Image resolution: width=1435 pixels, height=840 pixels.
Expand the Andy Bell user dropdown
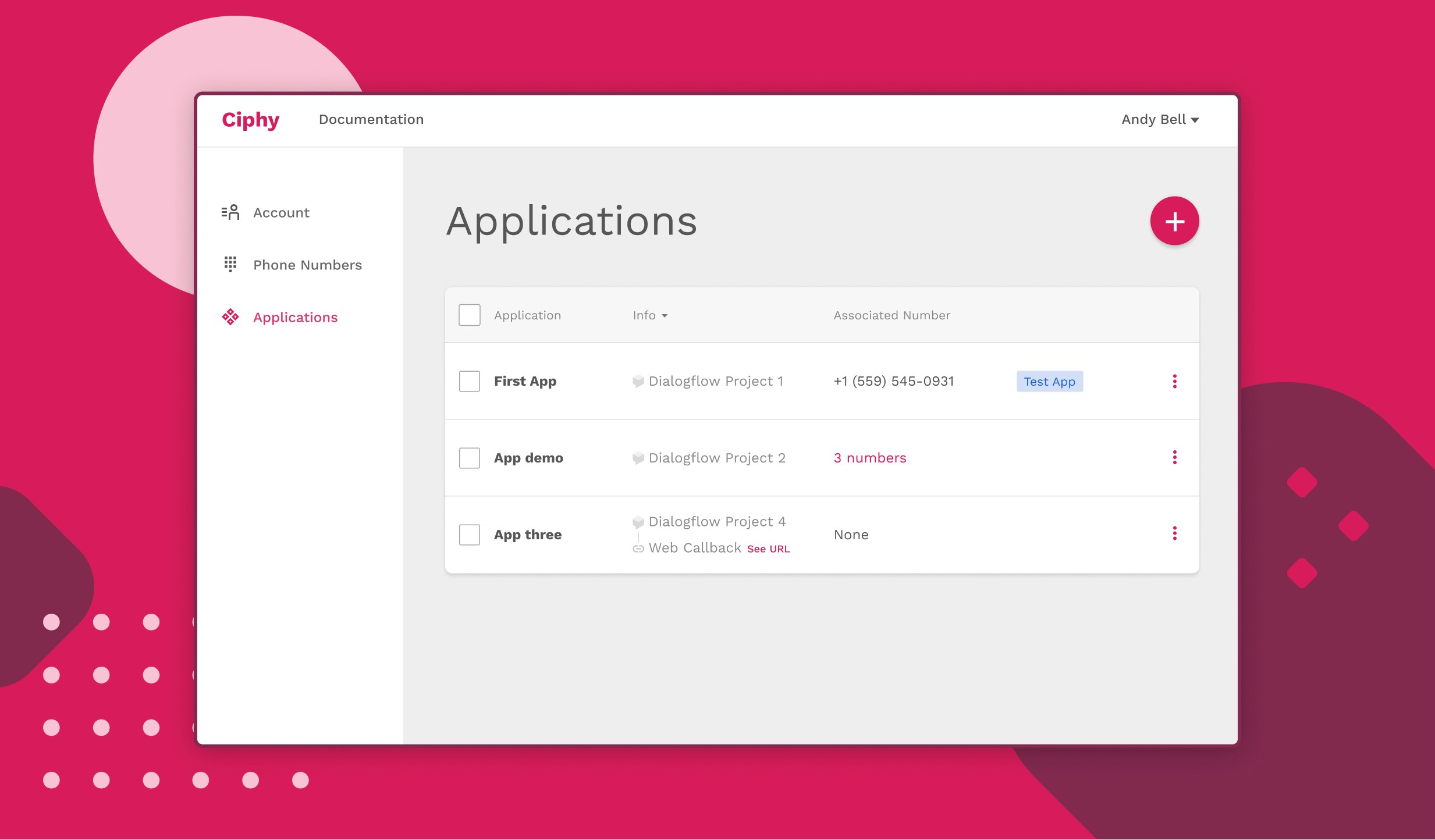pyautogui.click(x=1160, y=120)
